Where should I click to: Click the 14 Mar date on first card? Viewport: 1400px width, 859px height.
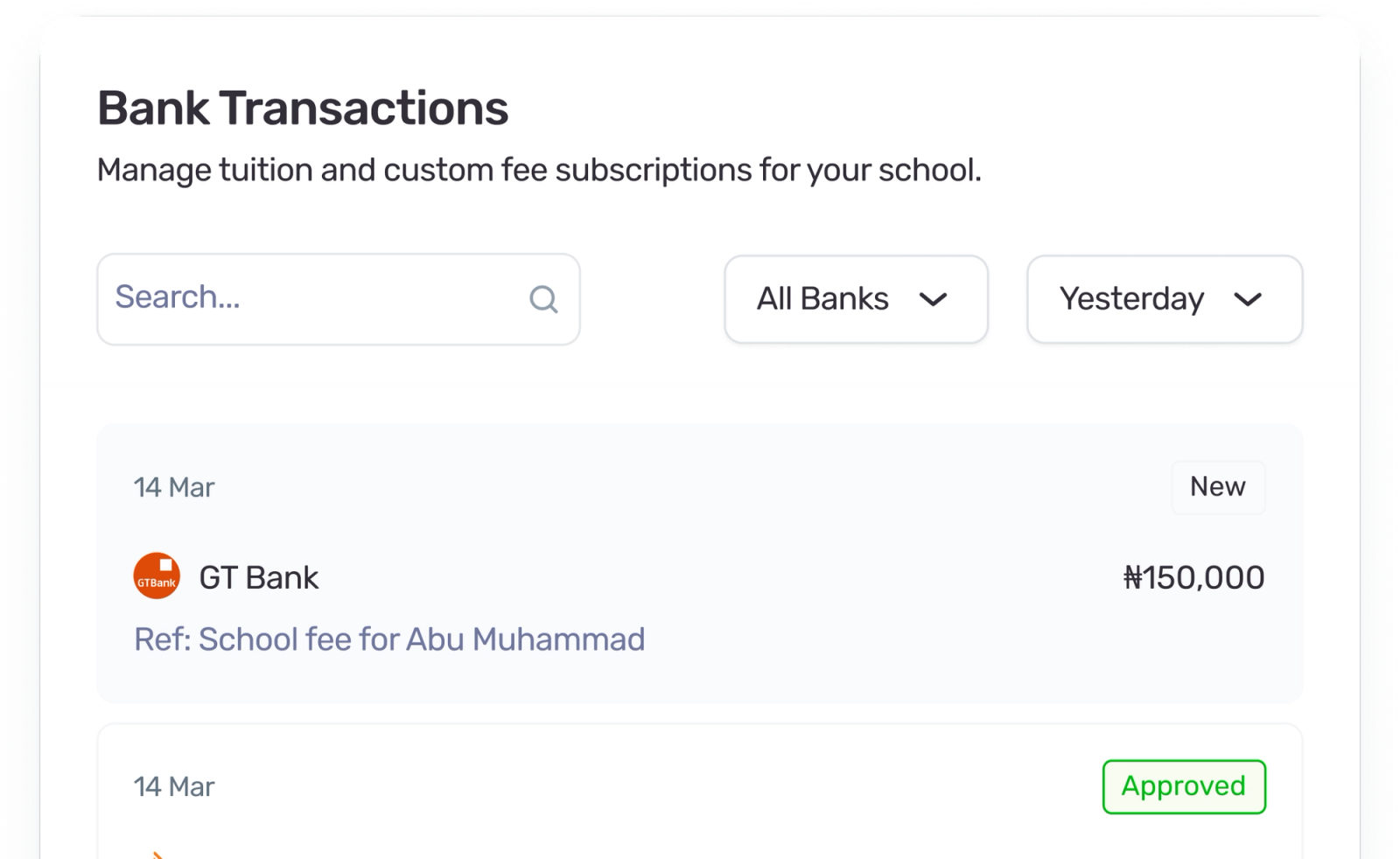pos(174,487)
